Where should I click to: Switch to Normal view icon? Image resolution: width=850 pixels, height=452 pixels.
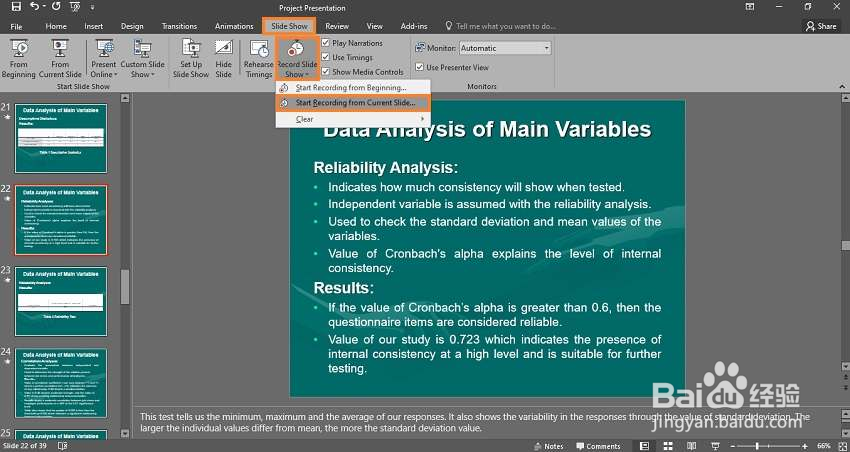pyautogui.click(x=644, y=446)
